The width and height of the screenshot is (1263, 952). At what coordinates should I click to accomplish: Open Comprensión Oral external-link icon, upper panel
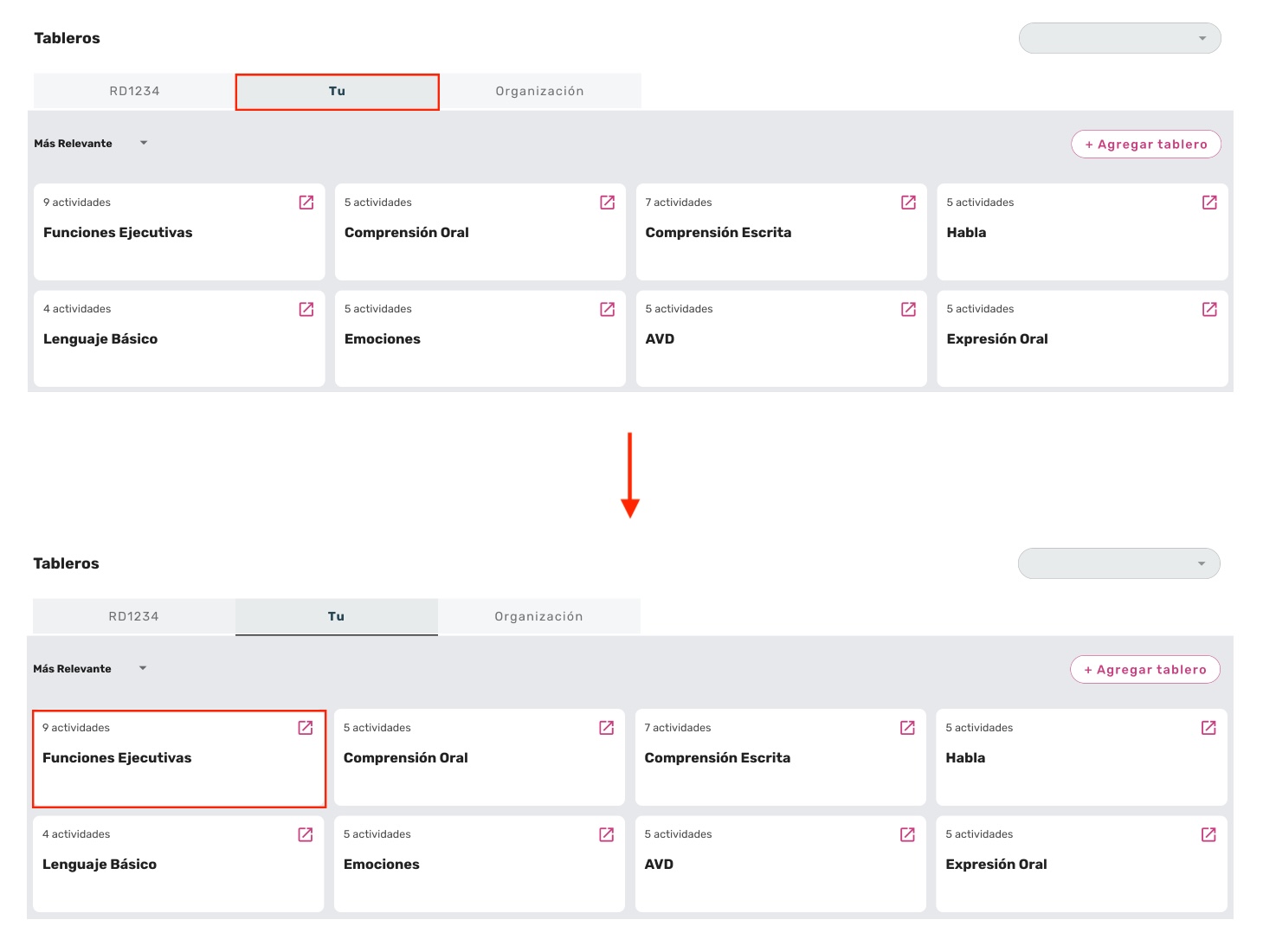608,203
